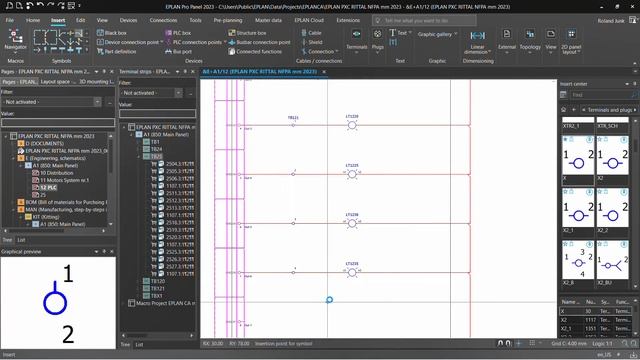The width and height of the screenshot is (640, 360).
Task: Insert a Shield
Action: tap(312, 42)
